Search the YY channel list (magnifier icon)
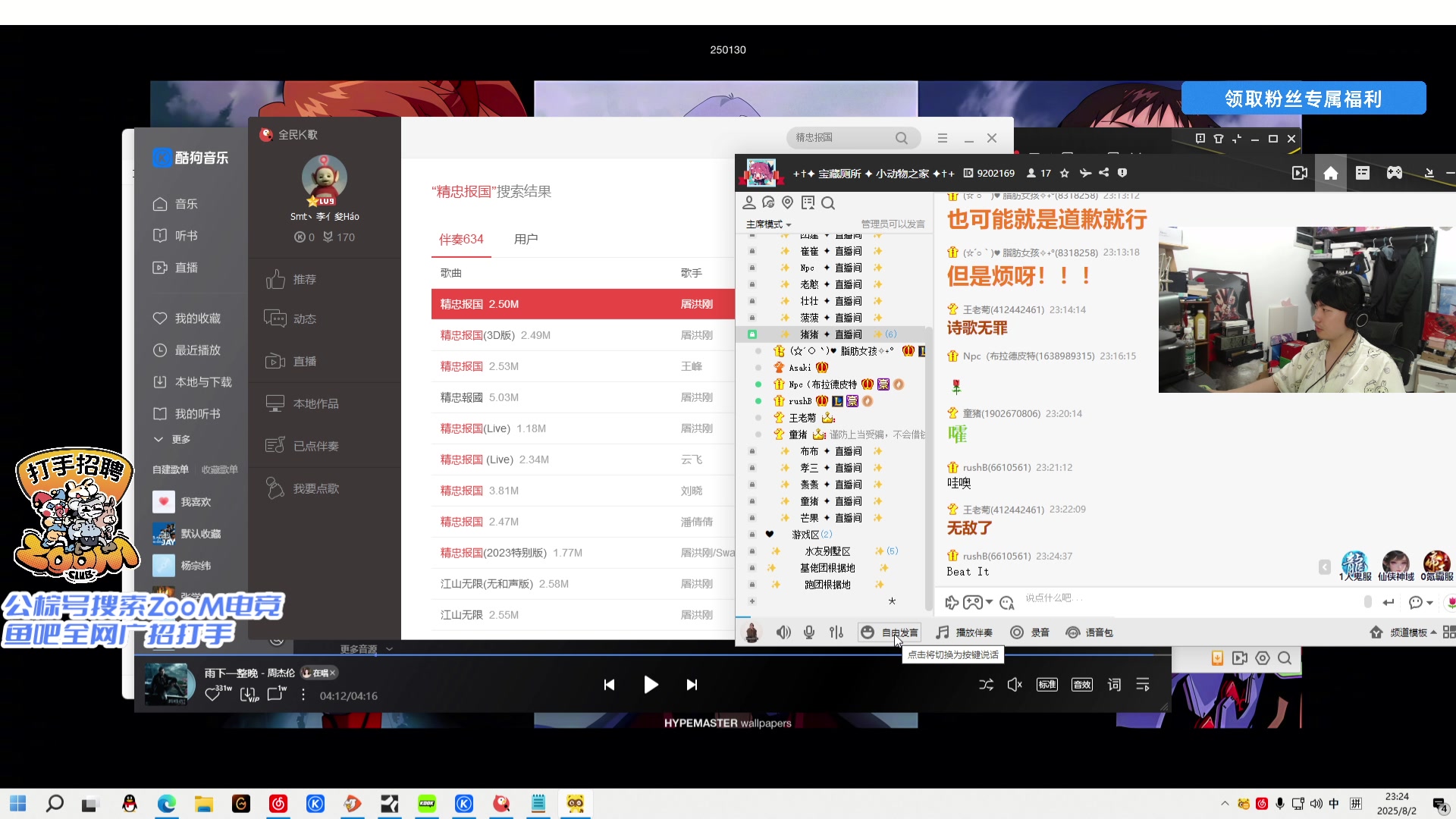This screenshot has height=819, width=1456. pyautogui.click(x=828, y=202)
